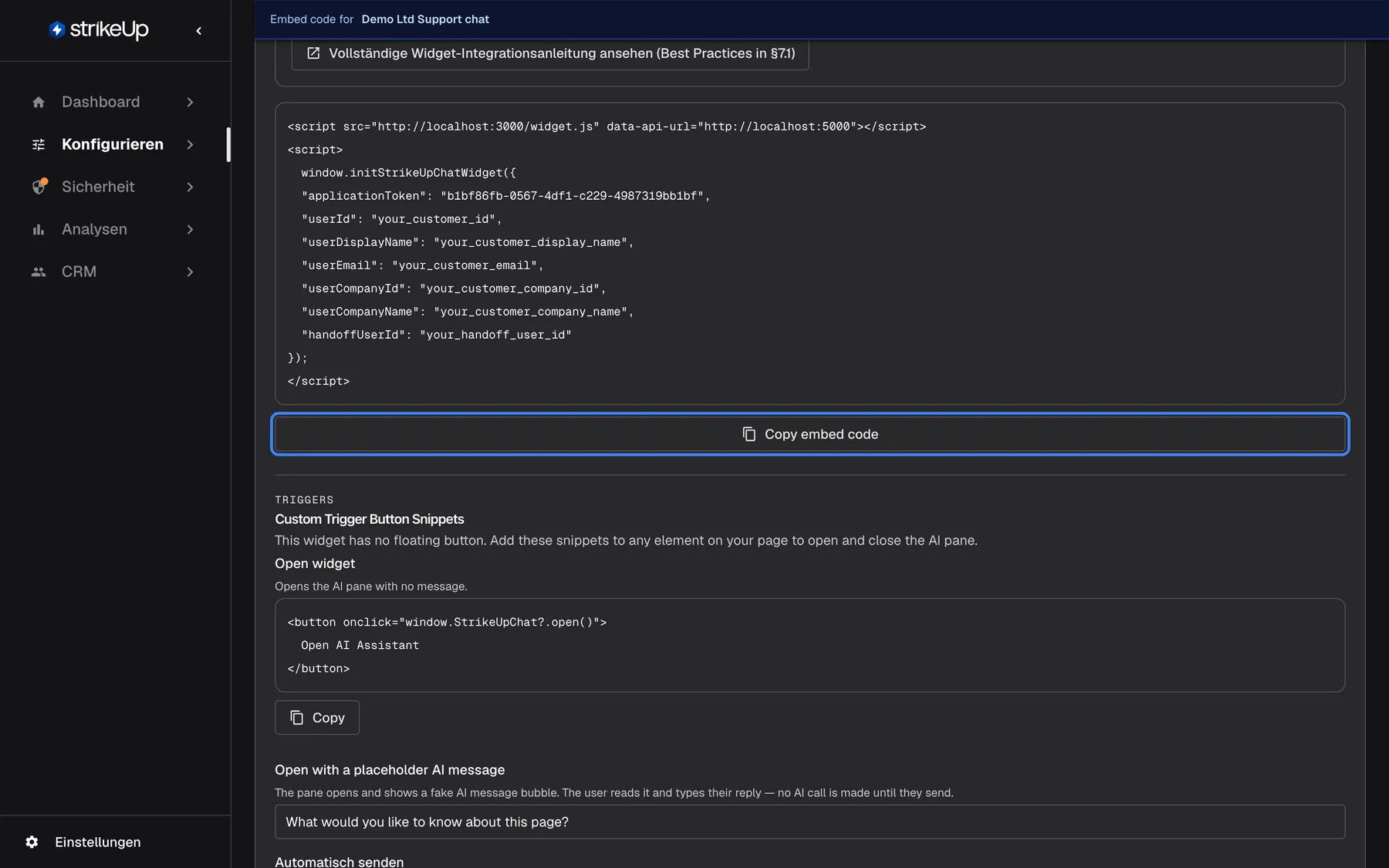
Task: Click the window.initStrikeUpChatWidget code line
Action: point(408,173)
